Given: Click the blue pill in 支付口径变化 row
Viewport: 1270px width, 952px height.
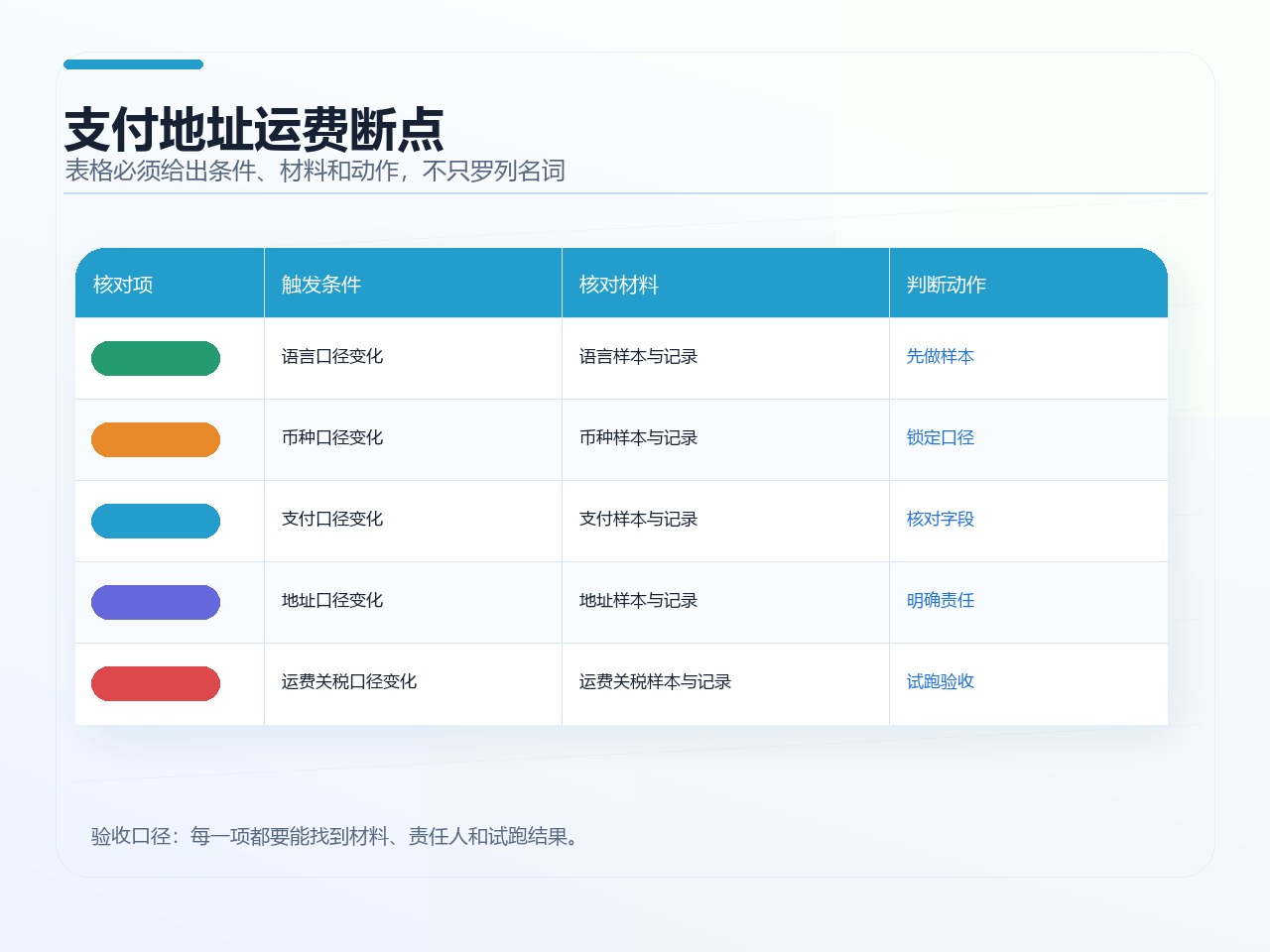Looking at the screenshot, I should 156,521.
